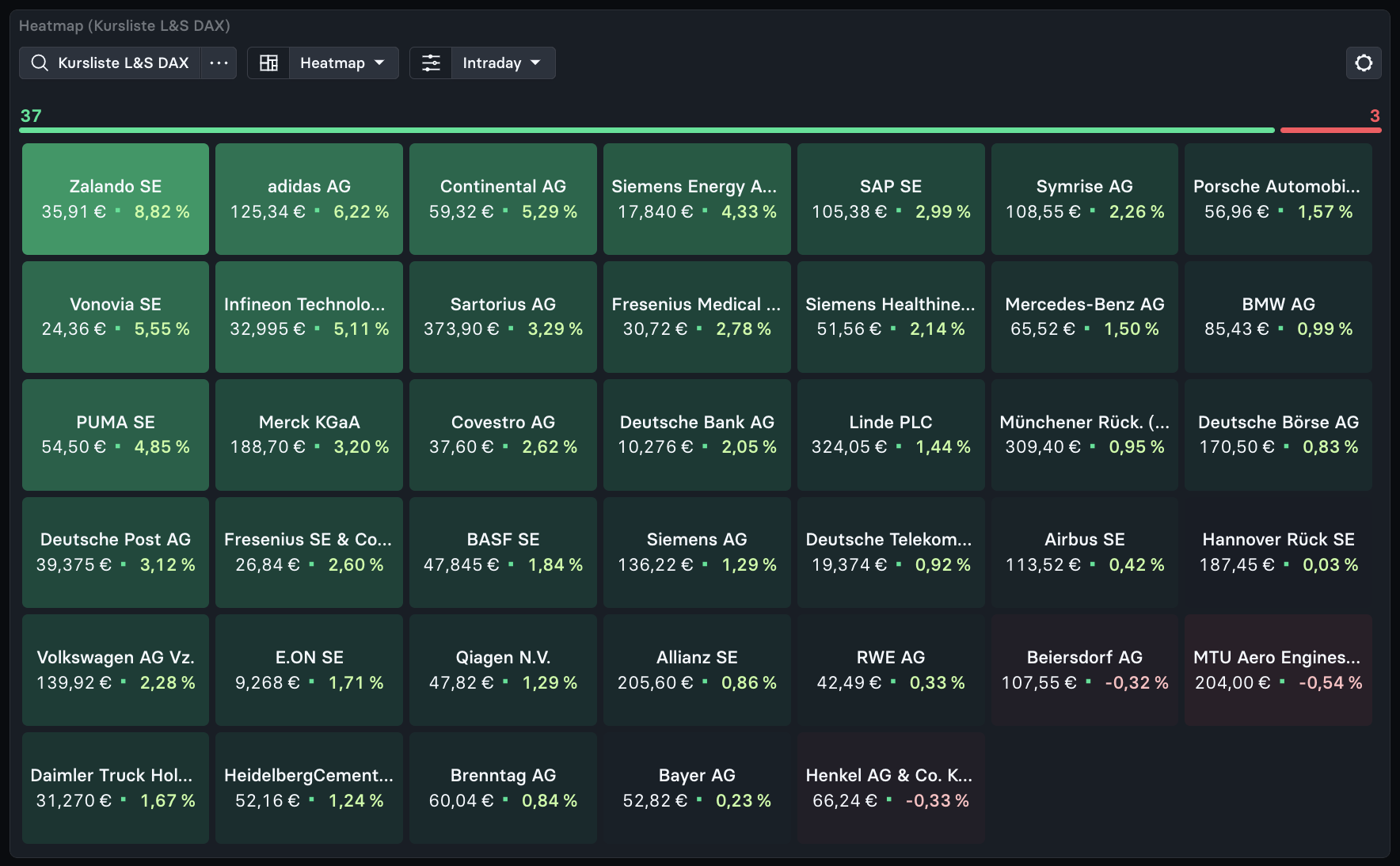Select the Volkswagen AG Vz. tile
1400x866 pixels.
click(116, 670)
